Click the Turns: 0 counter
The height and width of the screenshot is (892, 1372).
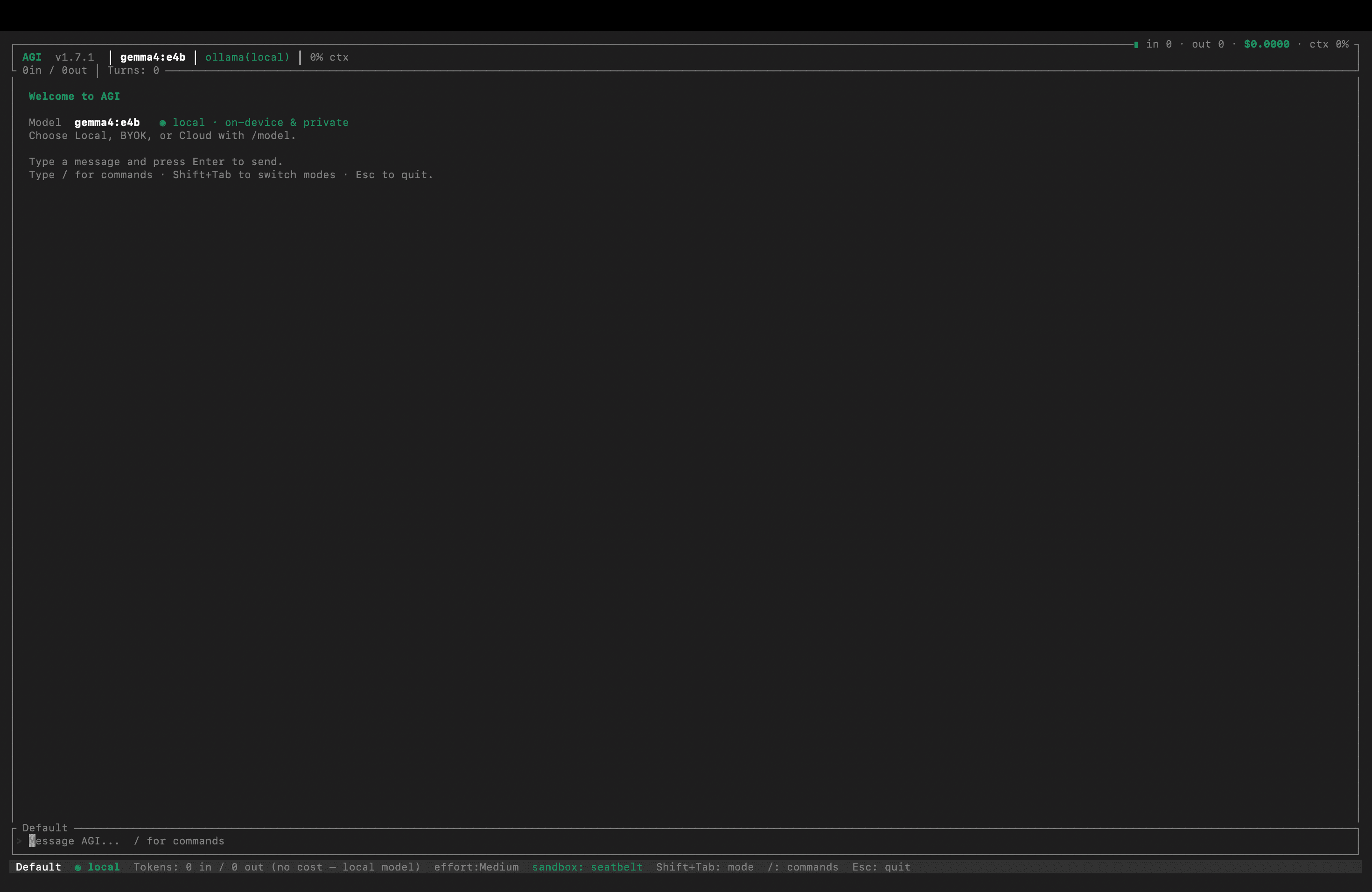[x=133, y=70]
